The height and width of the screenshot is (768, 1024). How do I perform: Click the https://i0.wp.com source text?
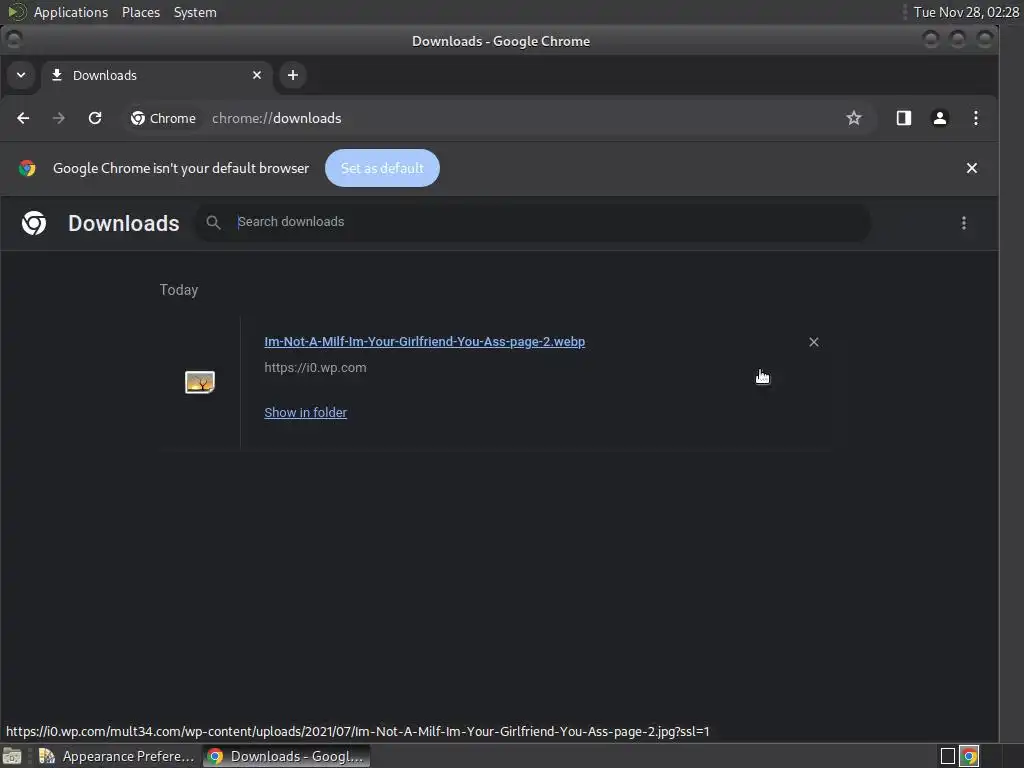(315, 368)
